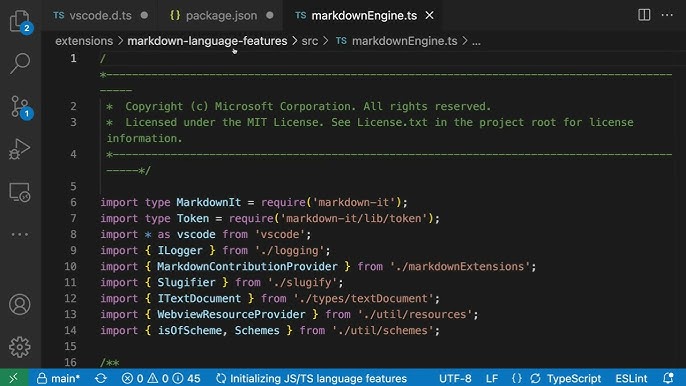Open the Remote Explorer icon
This screenshot has height=386, width=686.
coord(20,192)
